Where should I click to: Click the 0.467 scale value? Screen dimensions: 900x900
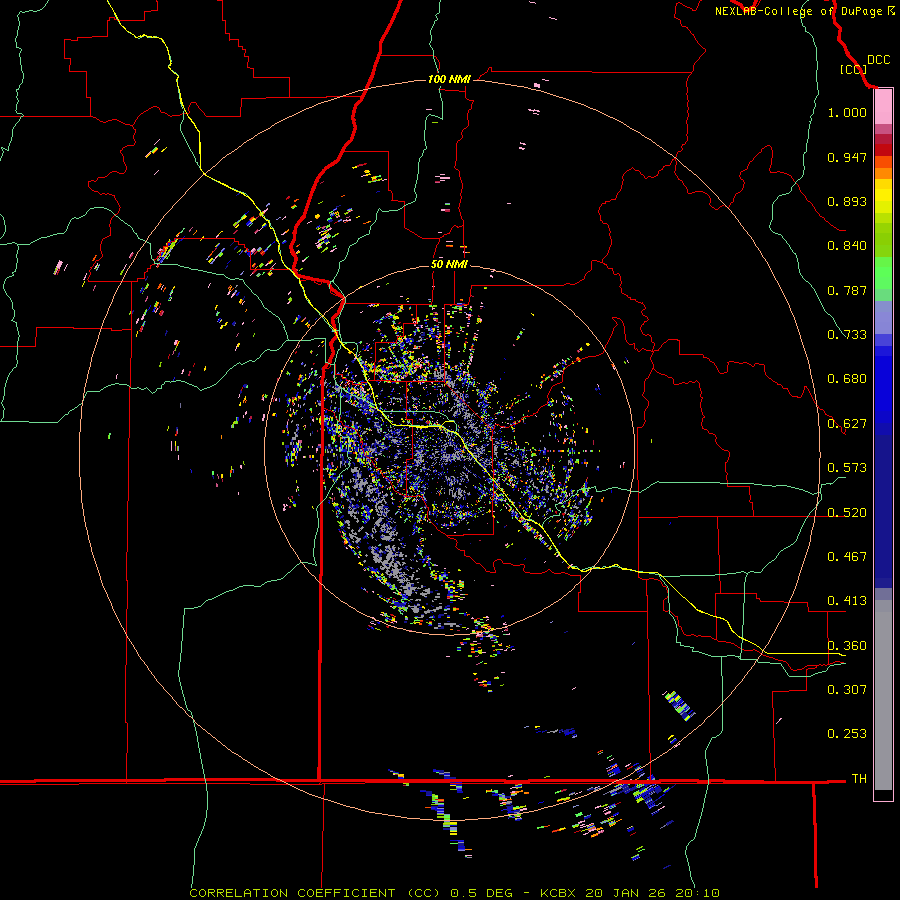847,557
